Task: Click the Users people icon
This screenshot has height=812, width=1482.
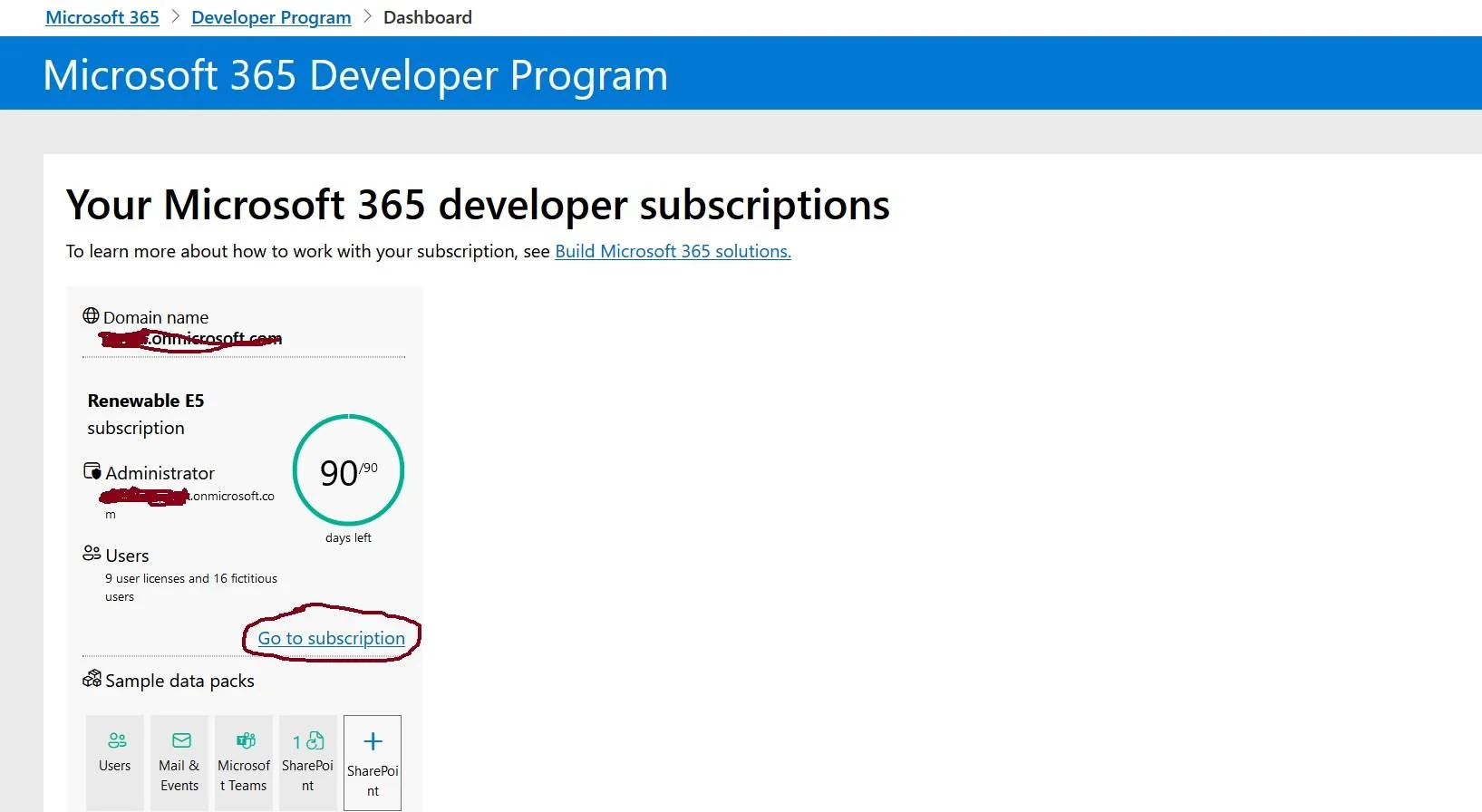Action: click(92, 553)
